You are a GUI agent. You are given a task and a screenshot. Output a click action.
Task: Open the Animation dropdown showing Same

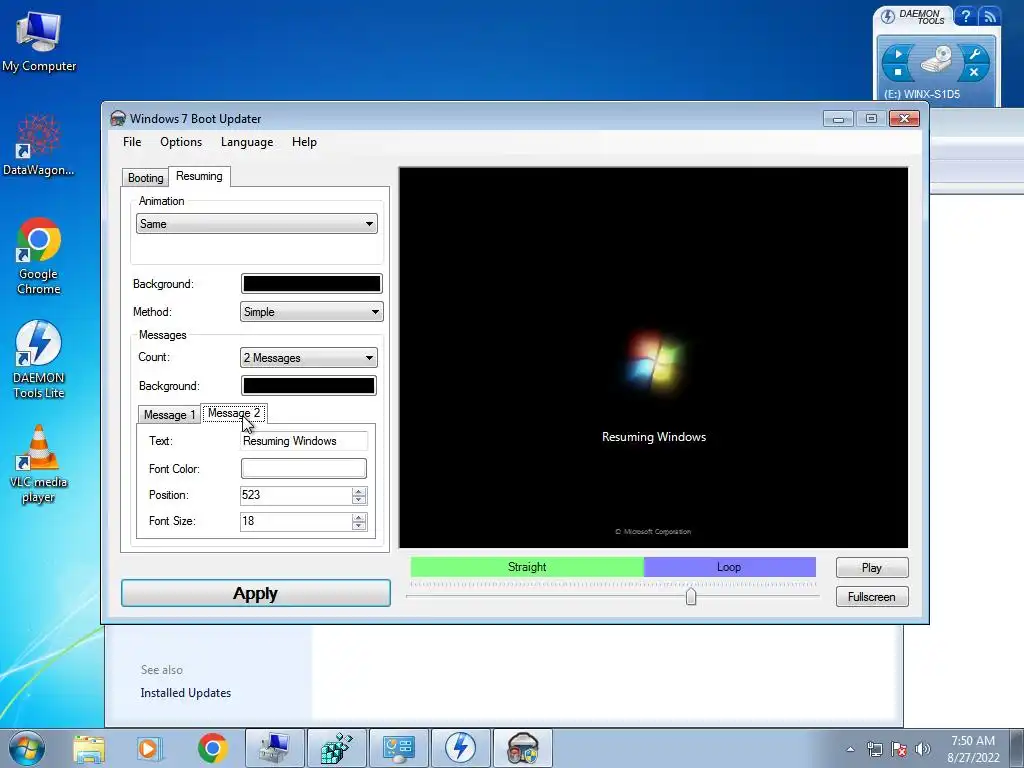pos(257,224)
